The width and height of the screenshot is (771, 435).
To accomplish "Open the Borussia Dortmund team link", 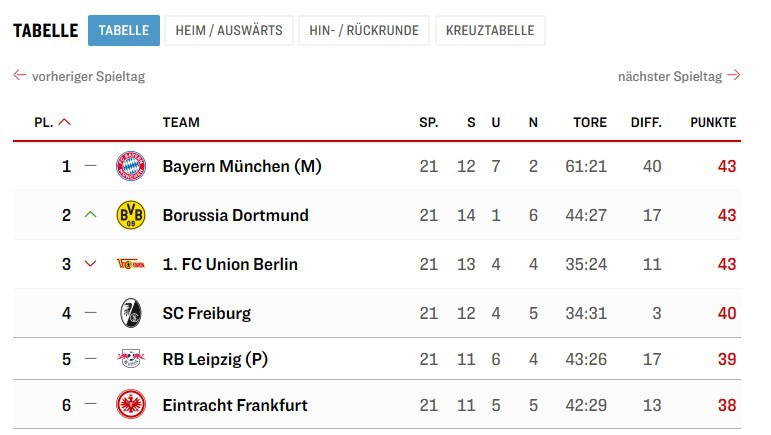I will click(x=235, y=215).
